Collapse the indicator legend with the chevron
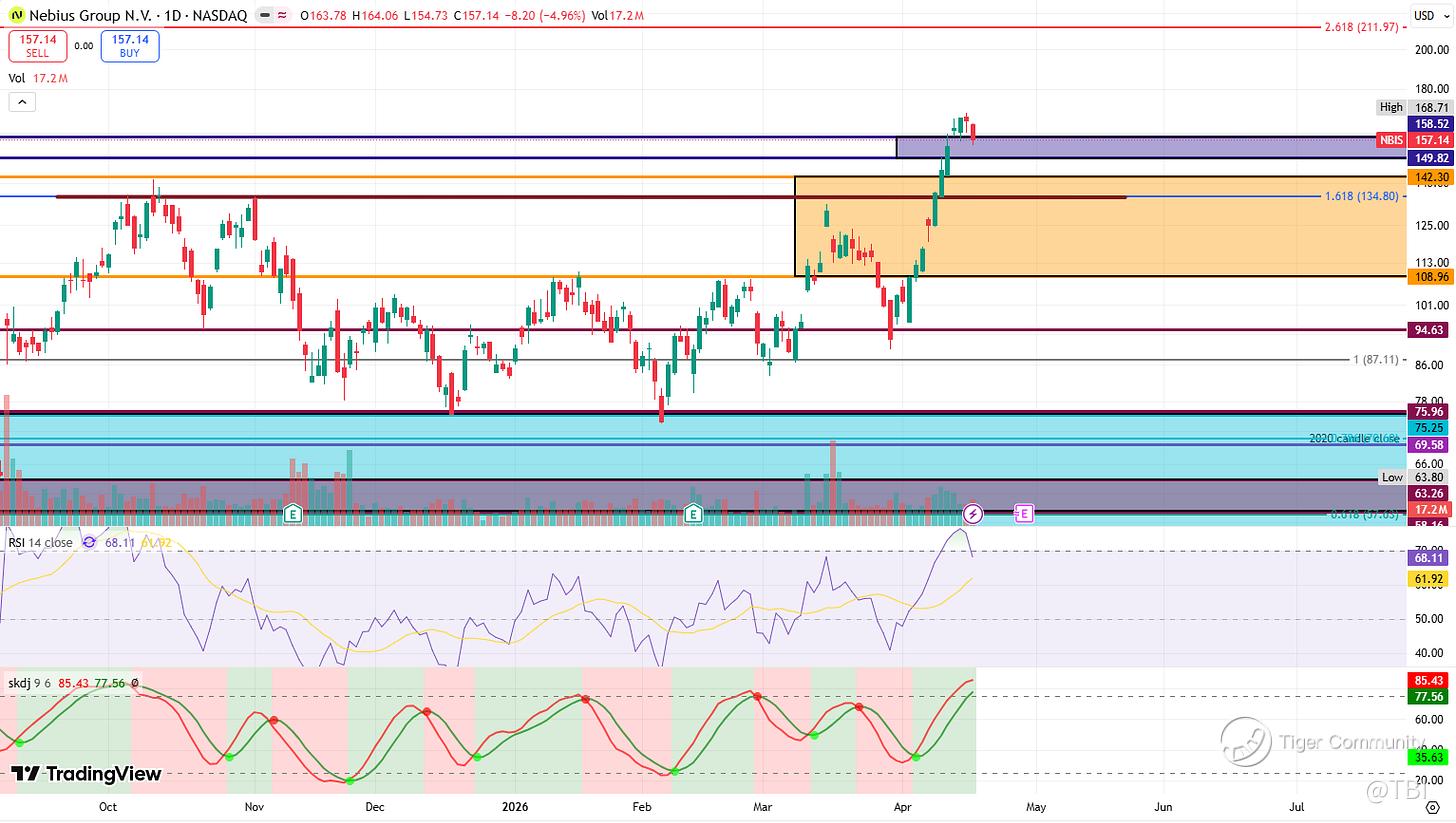 (x=22, y=101)
